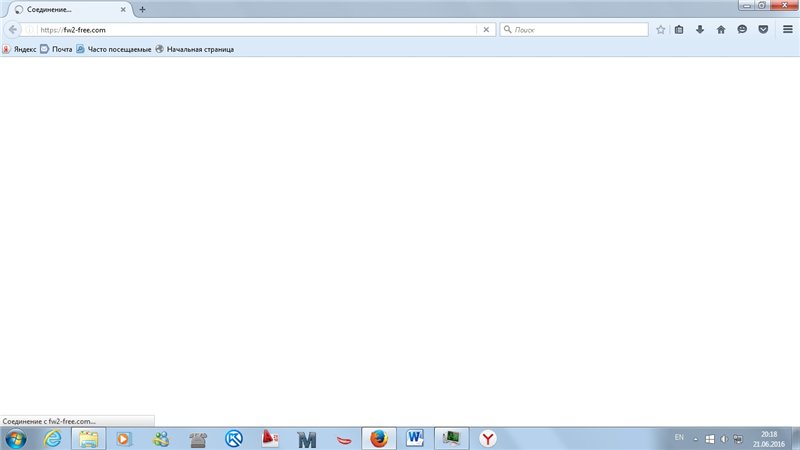Open the red lips taskbar icon
The image size is (800, 450).
pos(344,439)
